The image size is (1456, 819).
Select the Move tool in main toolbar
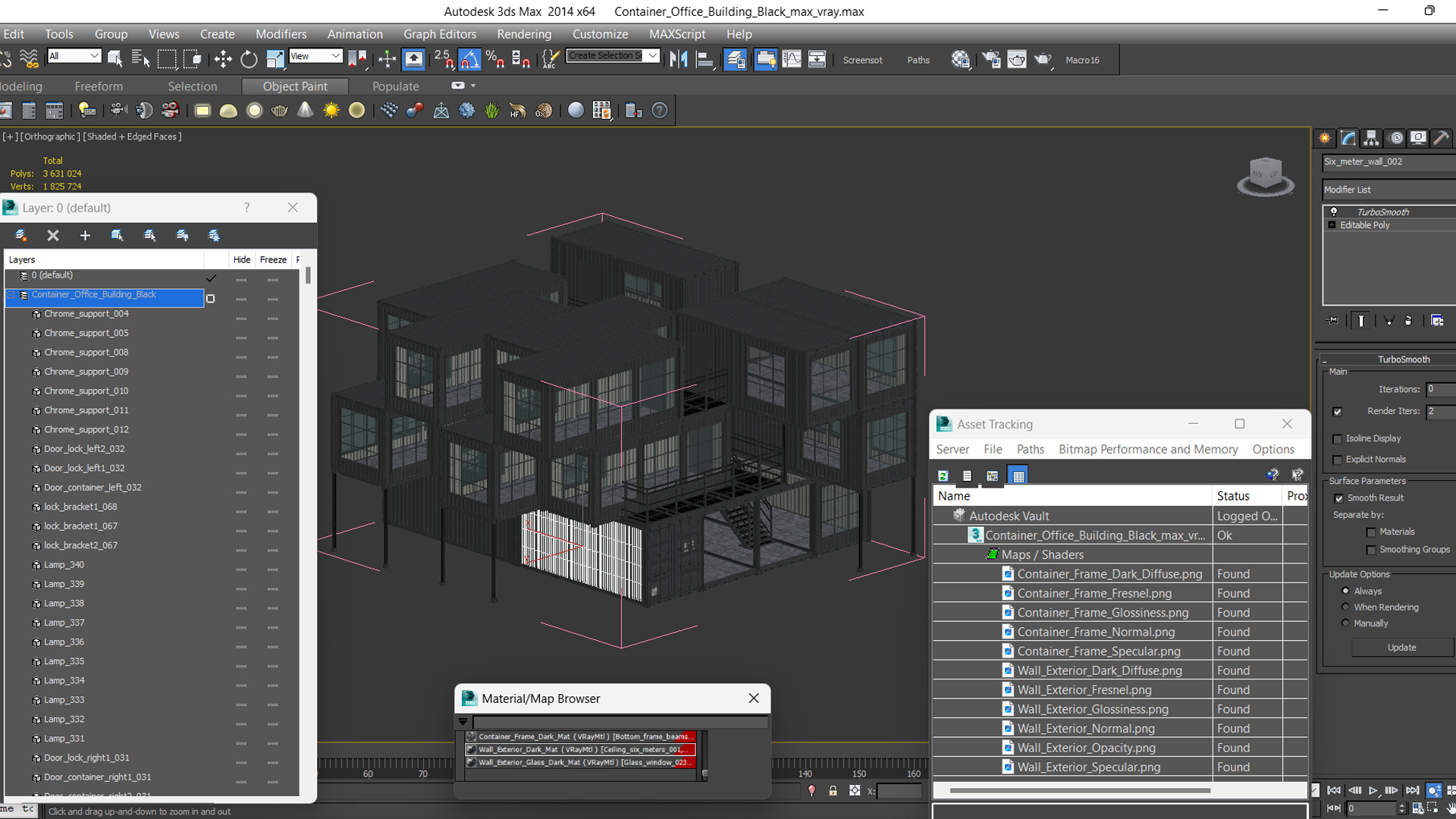(223, 59)
